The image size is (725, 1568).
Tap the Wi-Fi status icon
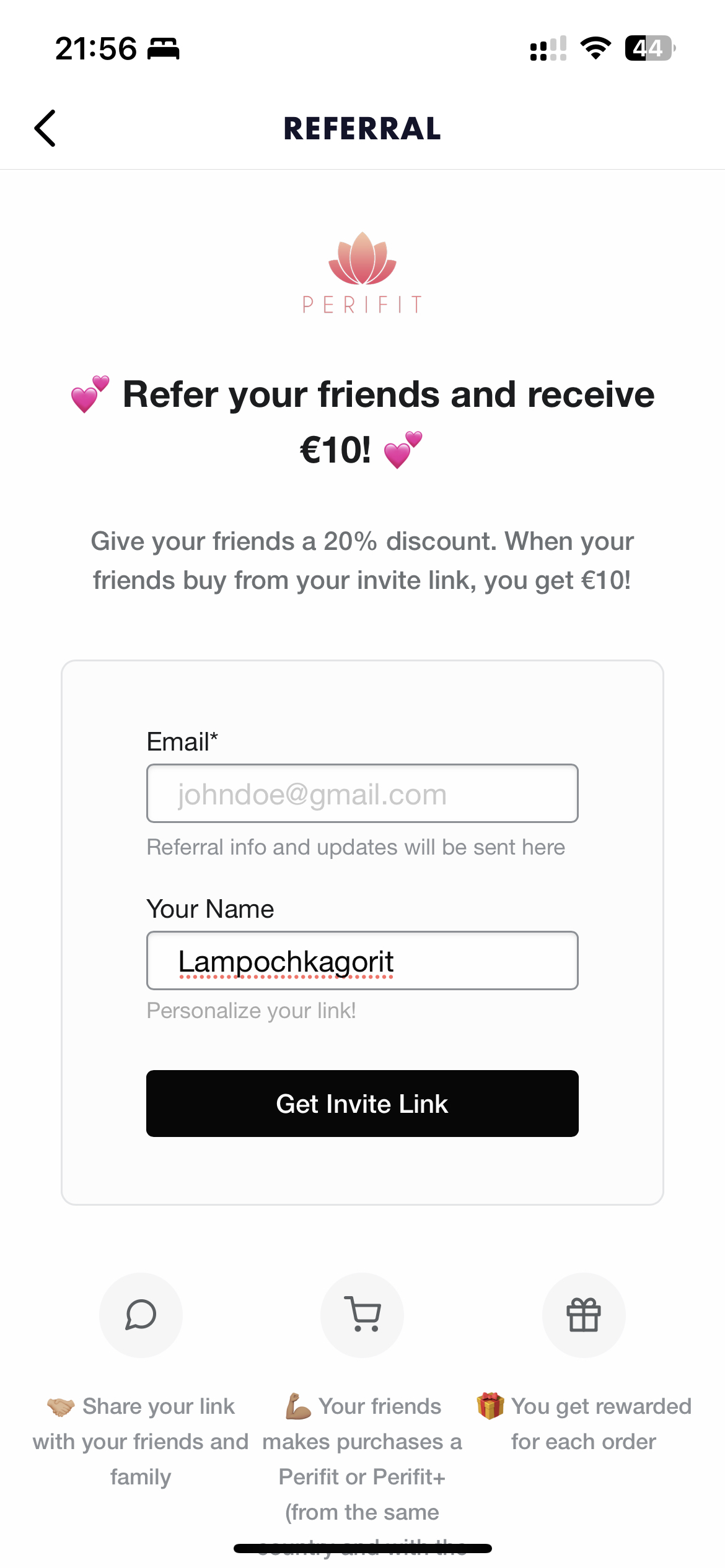pyautogui.click(x=595, y=48)
